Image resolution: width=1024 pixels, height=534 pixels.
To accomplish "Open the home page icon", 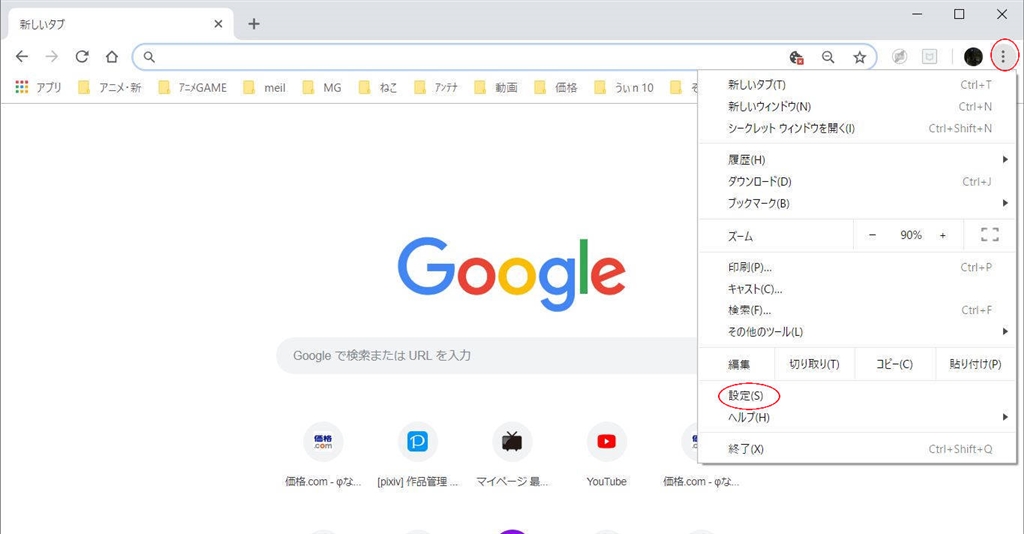I will click(x=112, y=57).
